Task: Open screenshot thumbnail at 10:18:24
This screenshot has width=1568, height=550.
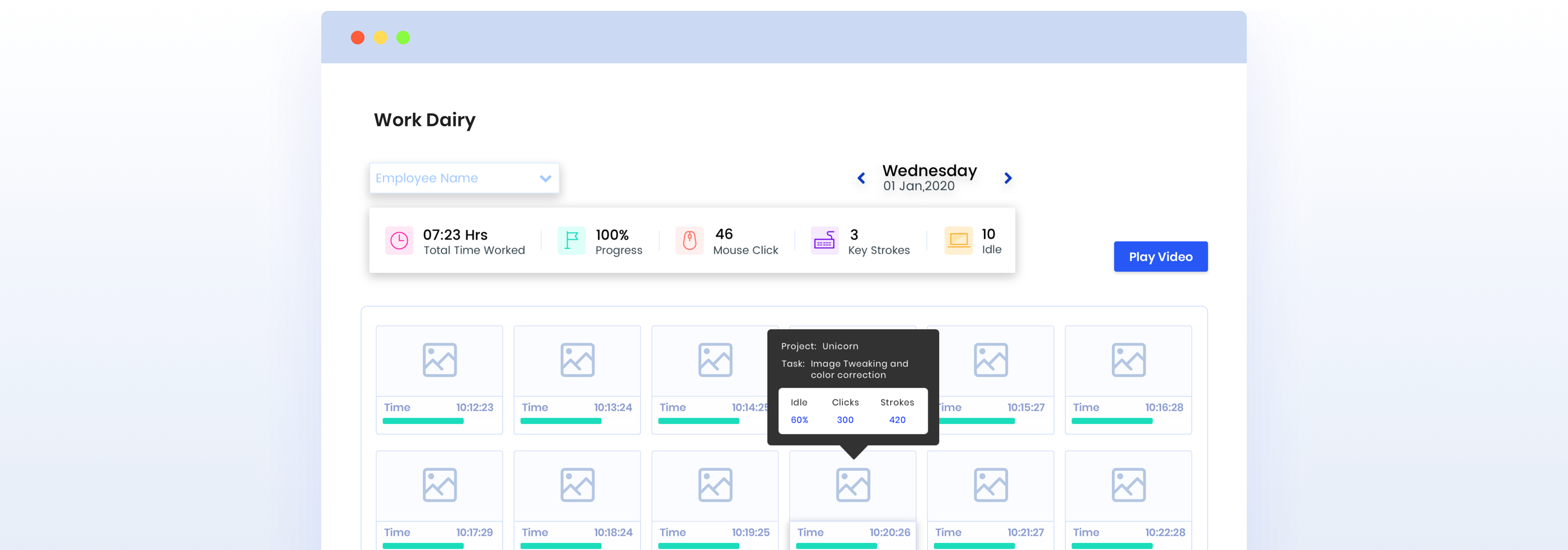Action: (x=577, y=485)
